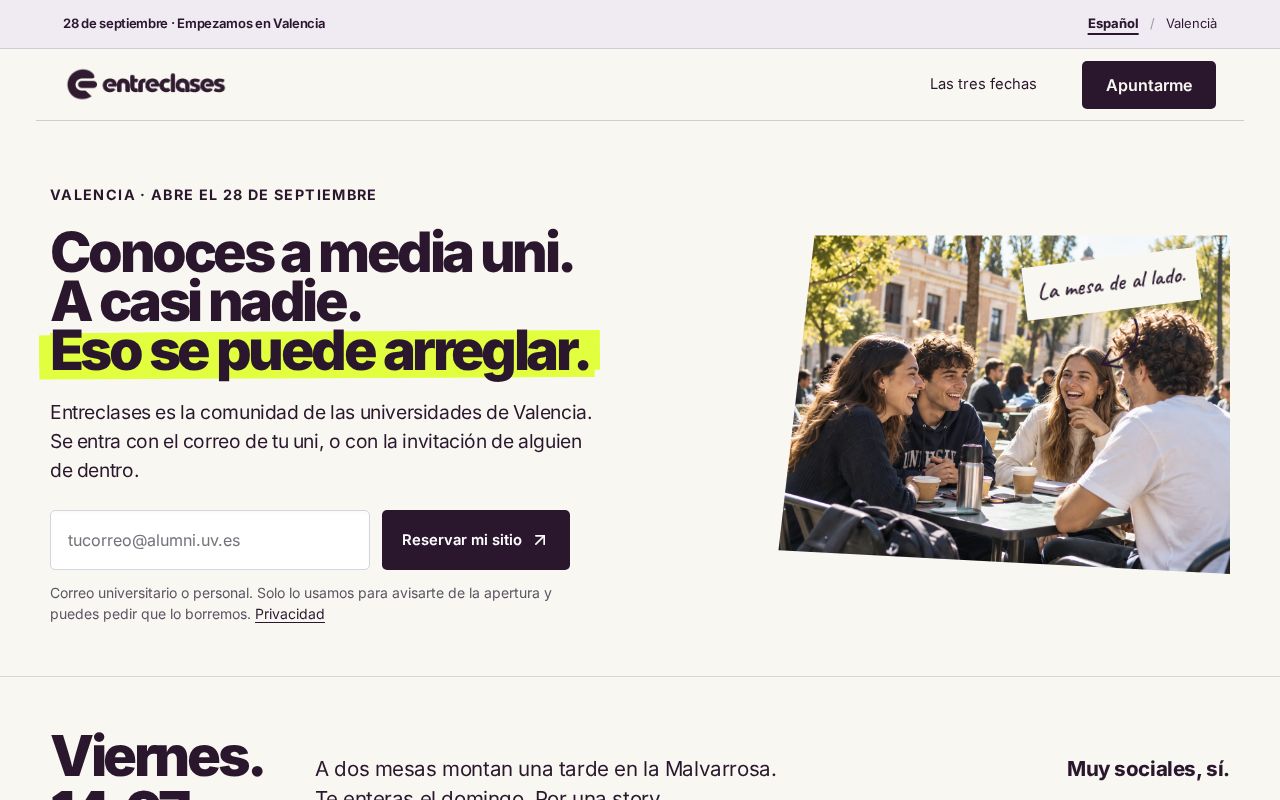1280x800 pixels.
Task: Click the 'A casi nadie.' headline line
Action: [x=205, y=302]
